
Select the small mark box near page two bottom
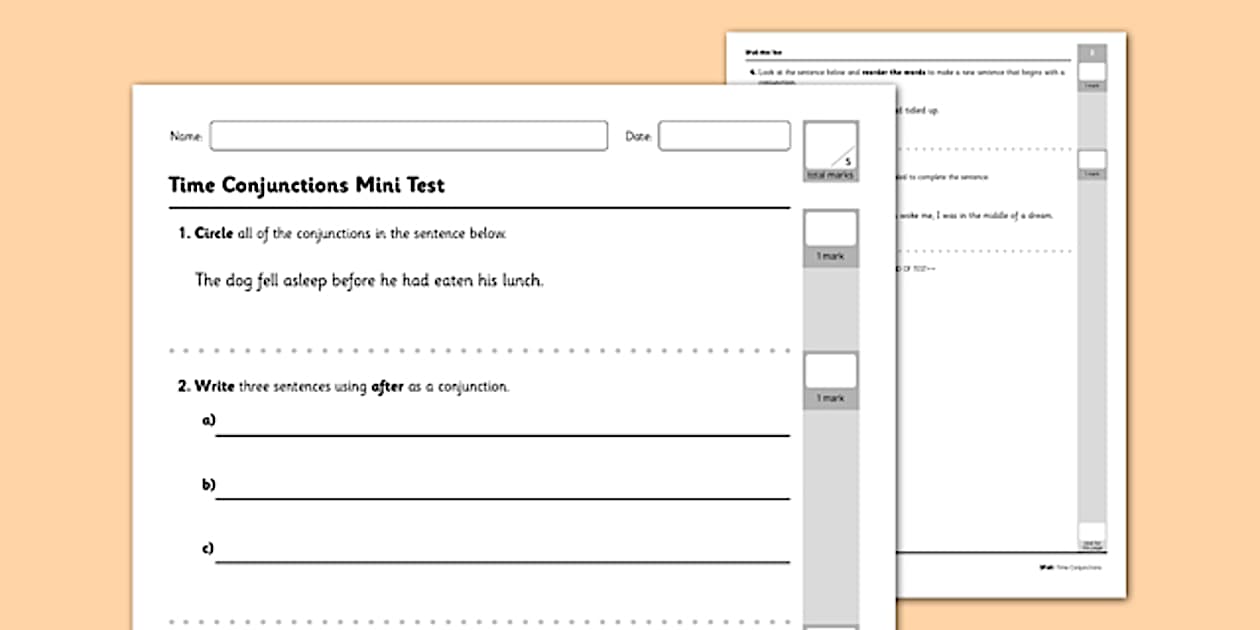[1090, 533]
